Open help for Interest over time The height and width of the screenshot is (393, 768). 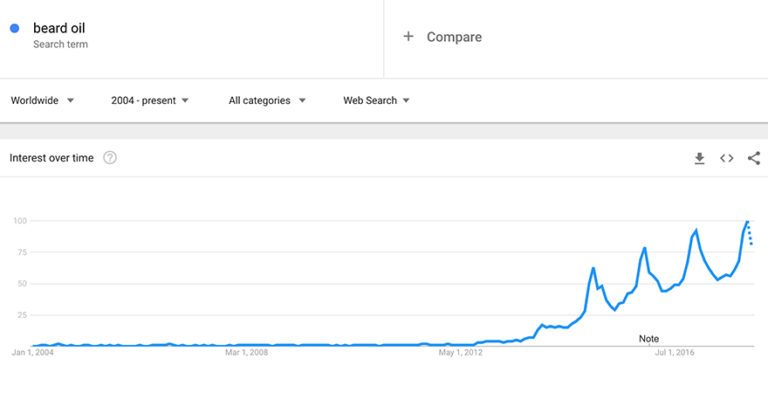110,158
